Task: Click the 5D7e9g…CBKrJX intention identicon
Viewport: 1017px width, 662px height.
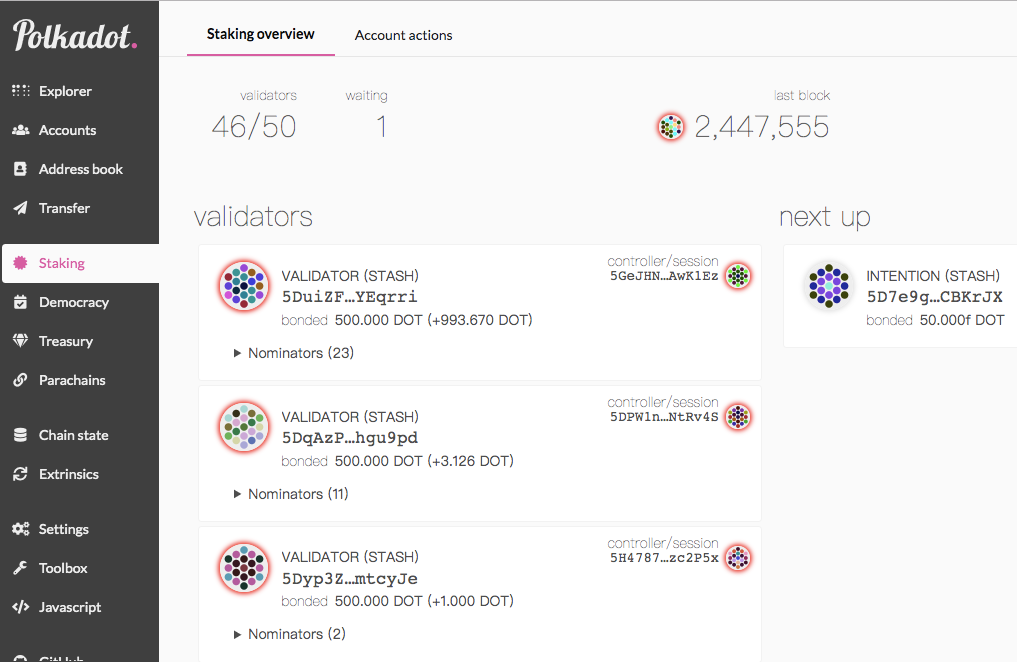Action: click(x=829, y=285)
